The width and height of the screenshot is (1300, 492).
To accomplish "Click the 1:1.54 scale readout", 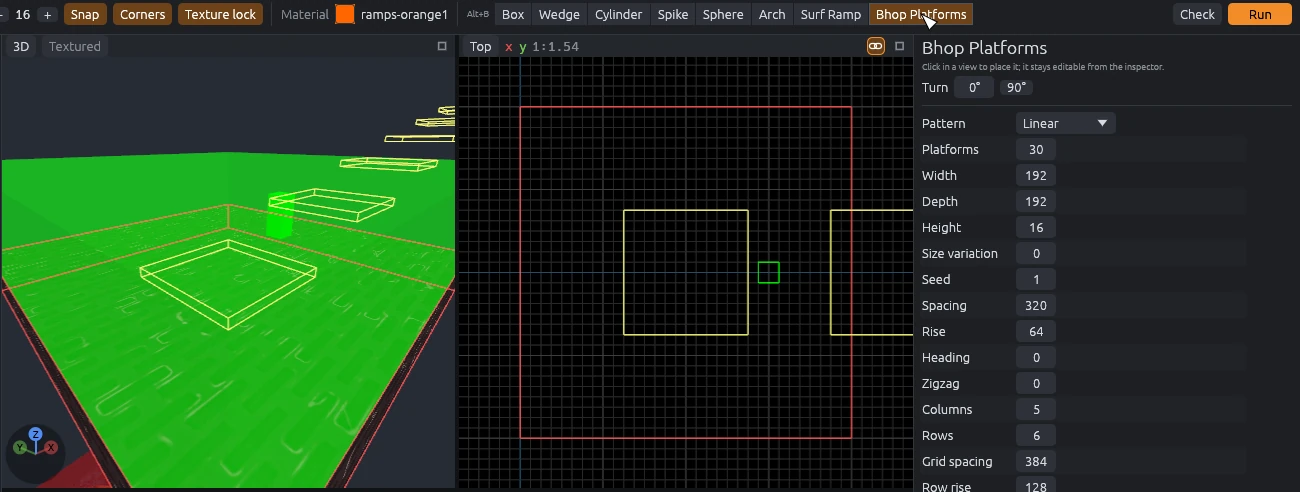I will point(555,46).
